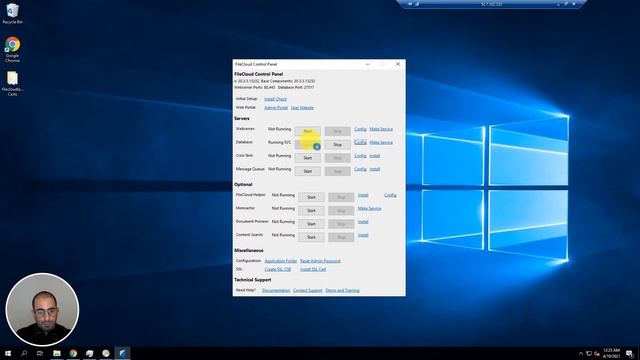640x360 pixels.
Task: Start the Cron Task
Action: point(308,158)
